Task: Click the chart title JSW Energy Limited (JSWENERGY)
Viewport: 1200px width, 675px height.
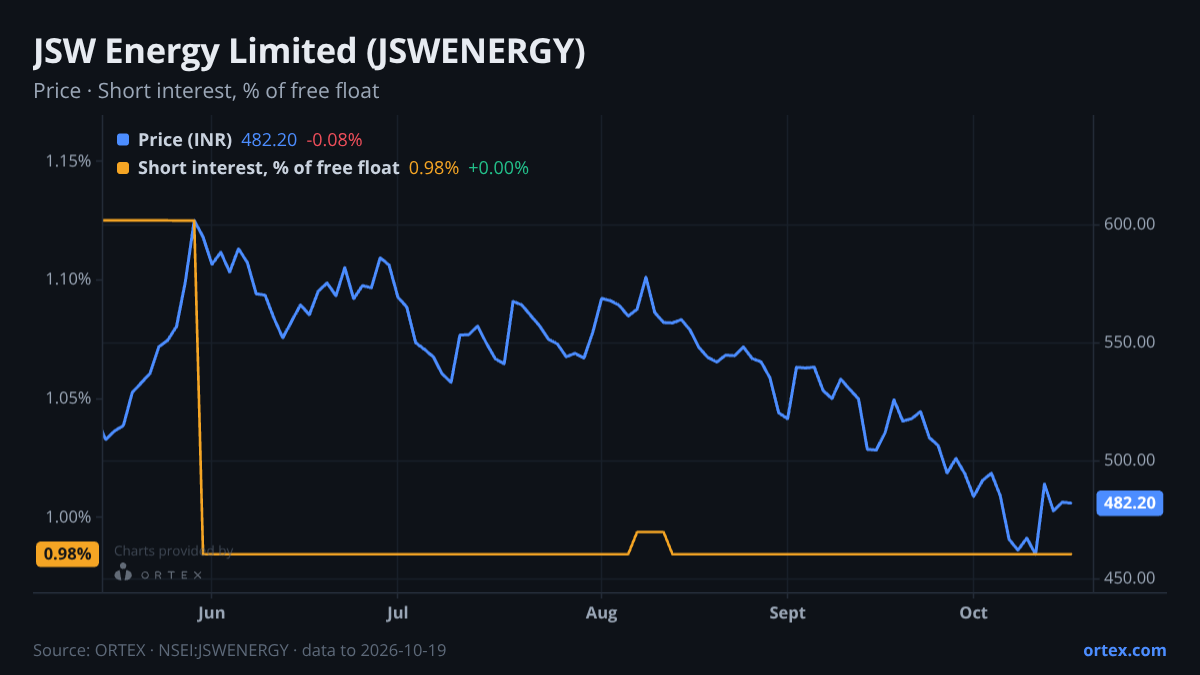Action: coord(309,52)
